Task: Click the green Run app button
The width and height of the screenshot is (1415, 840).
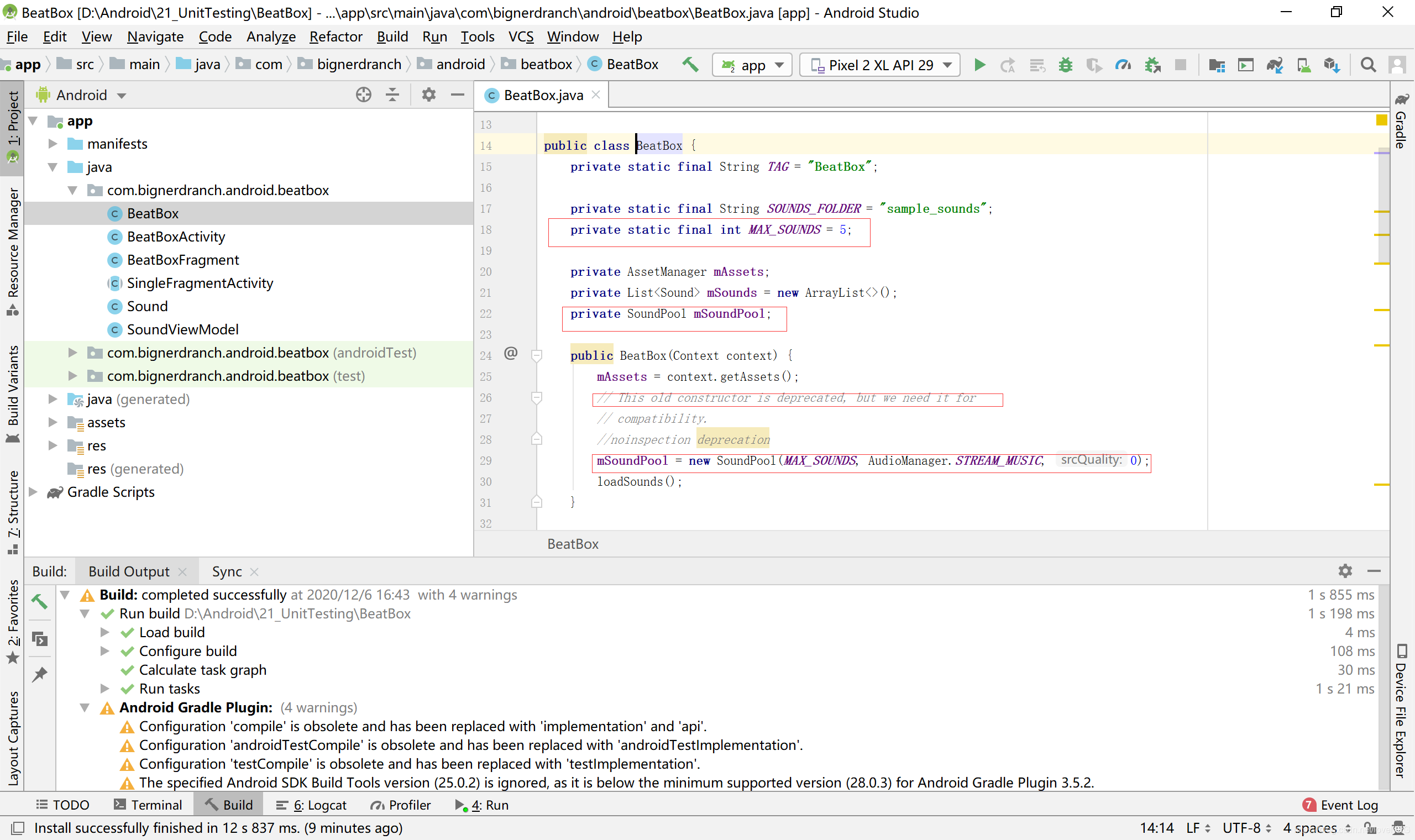Action: pyautogui.click(x=979, y=65)
